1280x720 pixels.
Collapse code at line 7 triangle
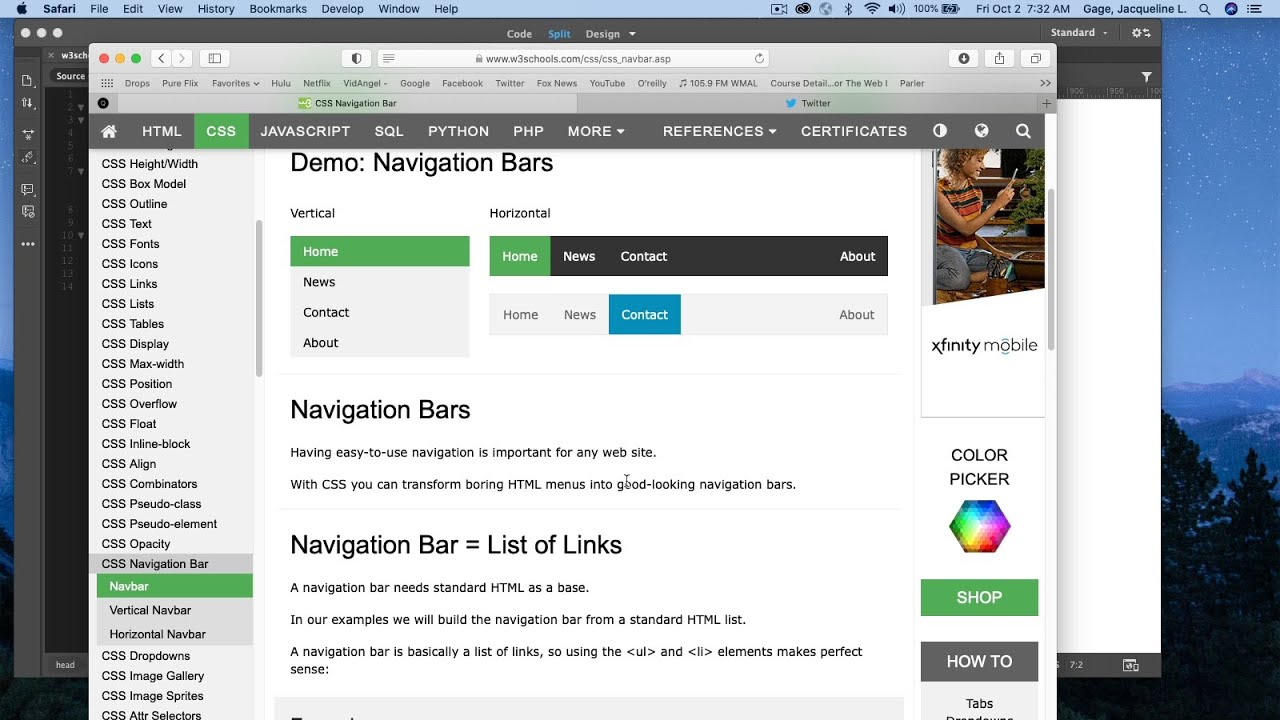pos(82,171)
